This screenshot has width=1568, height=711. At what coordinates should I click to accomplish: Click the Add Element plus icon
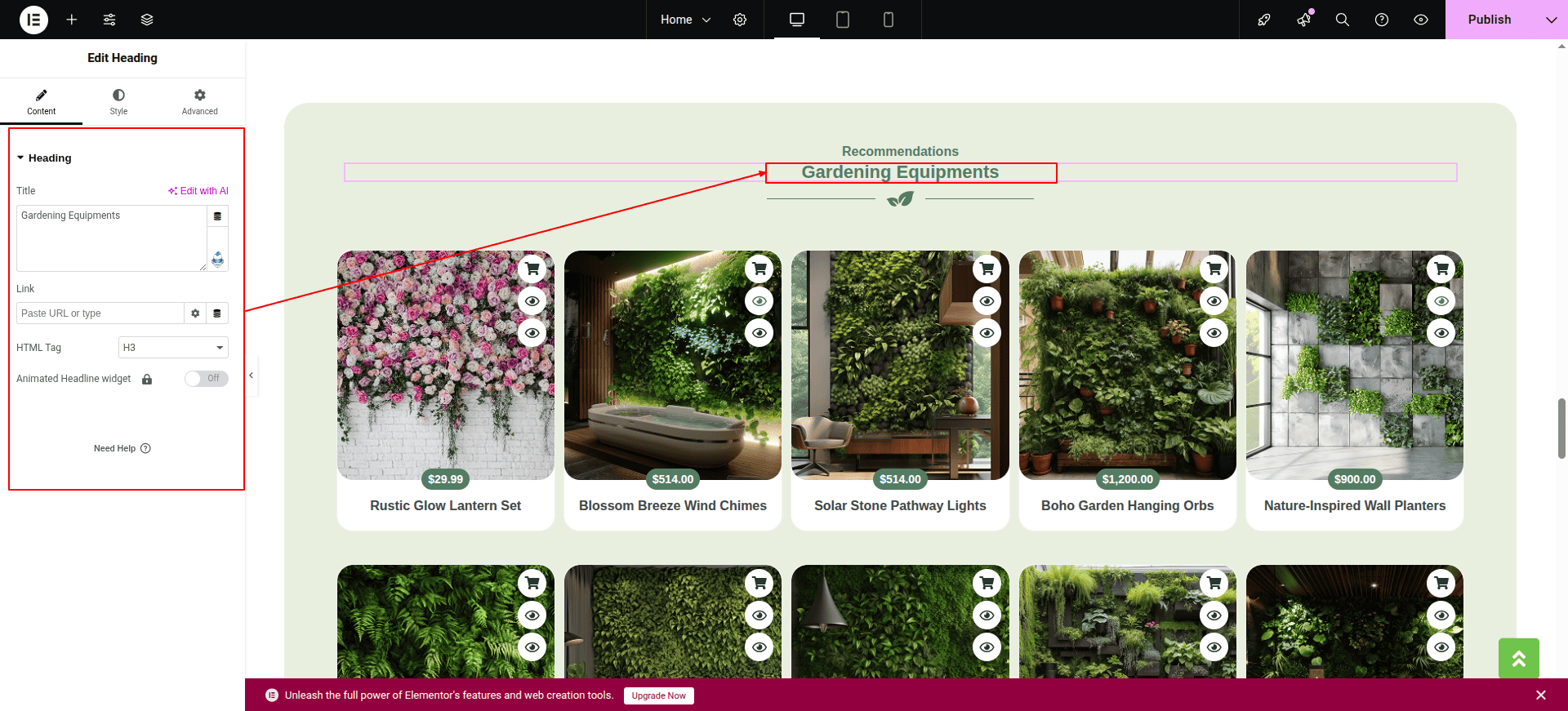tap(72, 20)
